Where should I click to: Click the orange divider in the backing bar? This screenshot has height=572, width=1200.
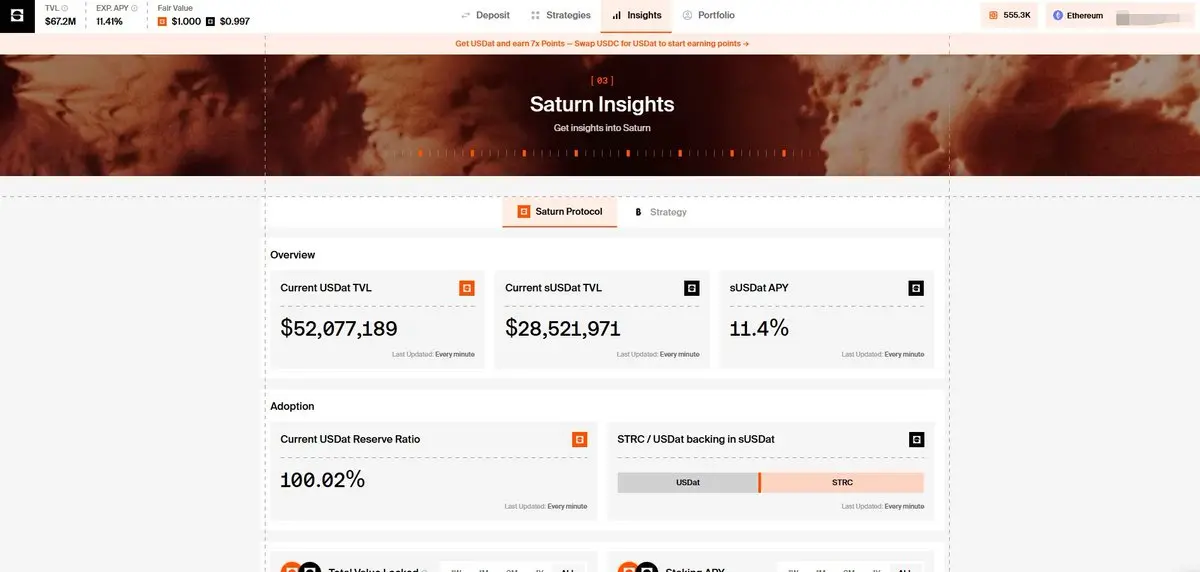tap(760, 482)
